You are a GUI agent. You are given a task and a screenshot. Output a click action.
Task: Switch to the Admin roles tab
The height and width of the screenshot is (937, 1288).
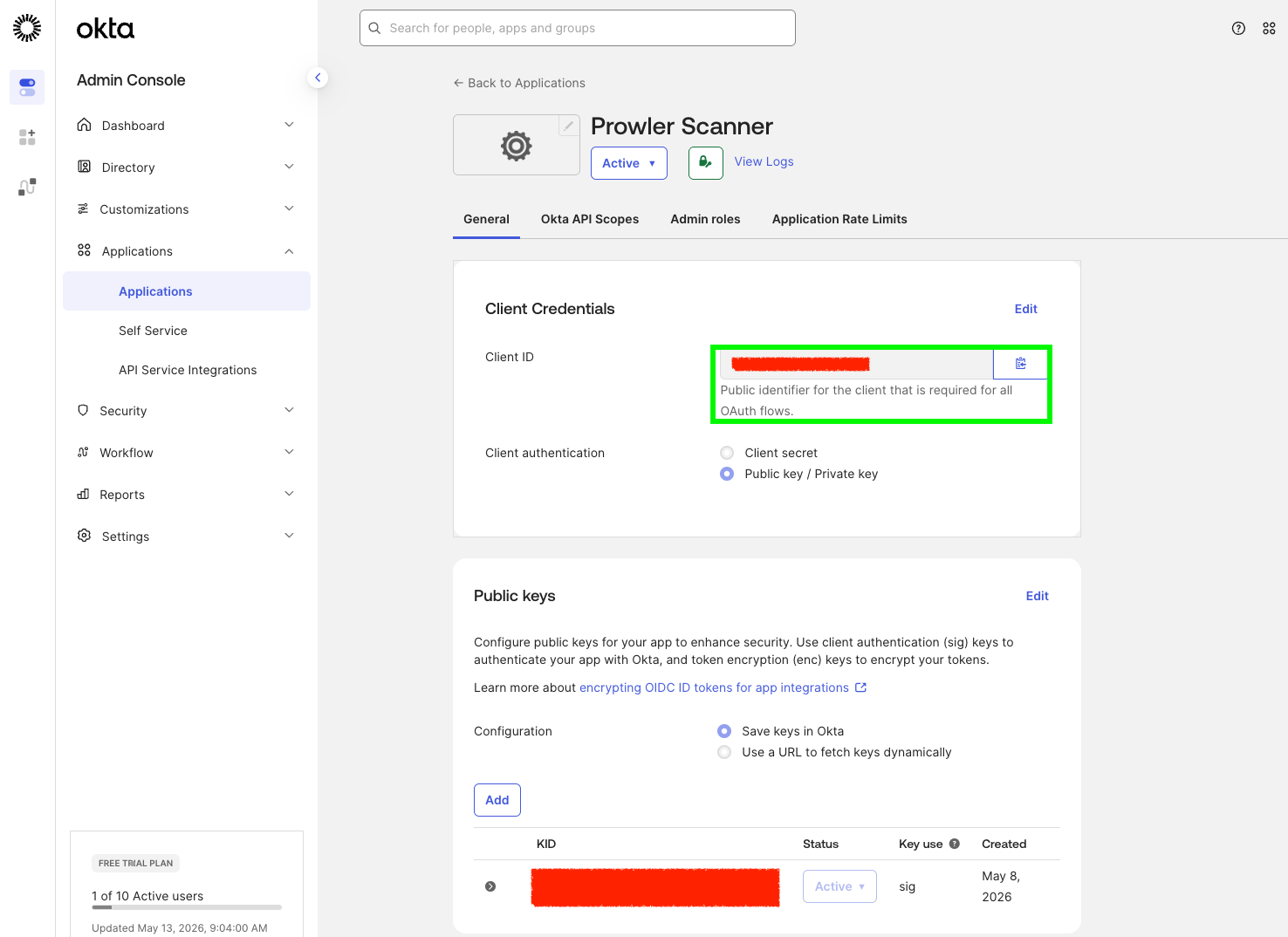click(x=705, y=219)
